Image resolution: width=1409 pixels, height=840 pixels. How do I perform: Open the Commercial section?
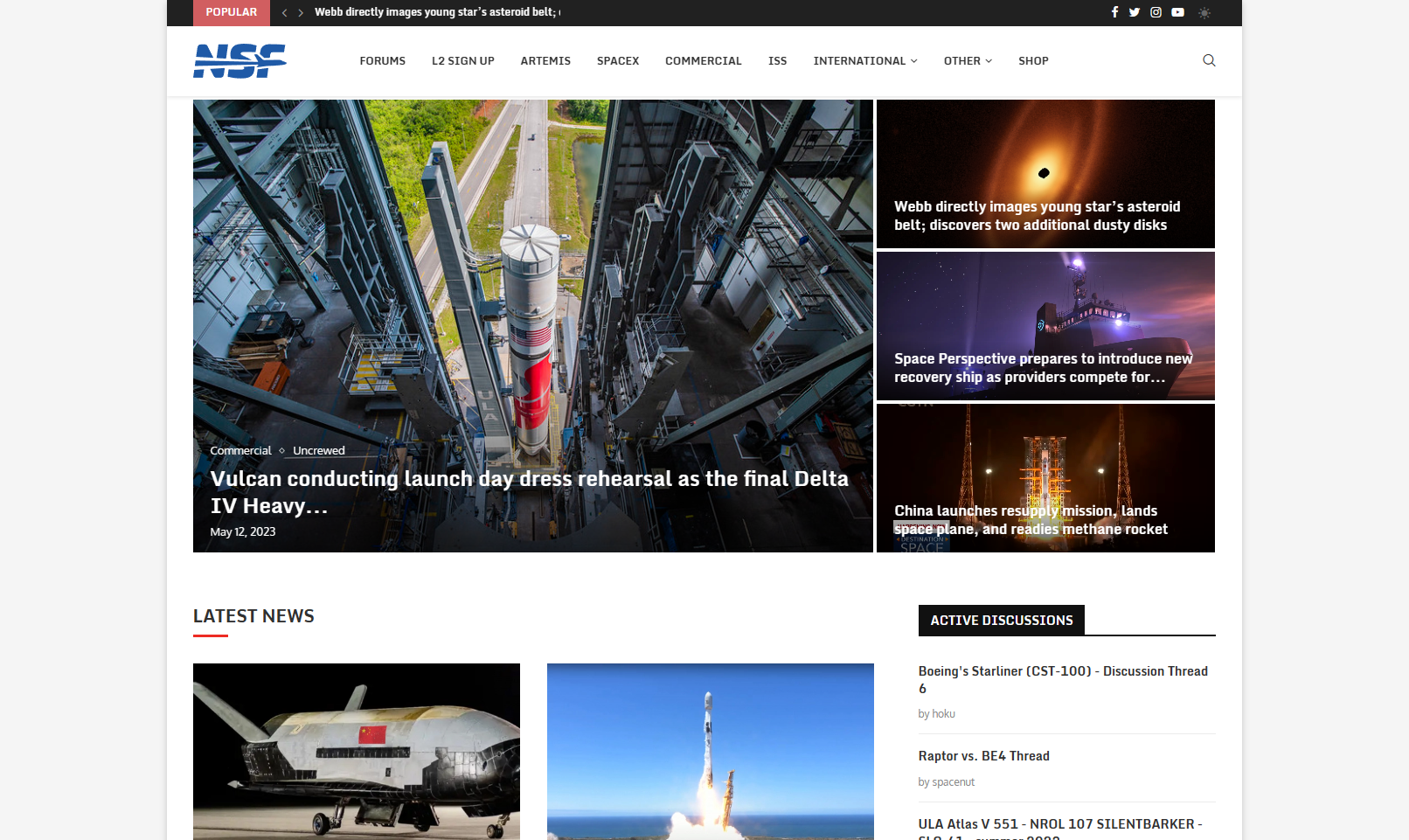point(704,61)
